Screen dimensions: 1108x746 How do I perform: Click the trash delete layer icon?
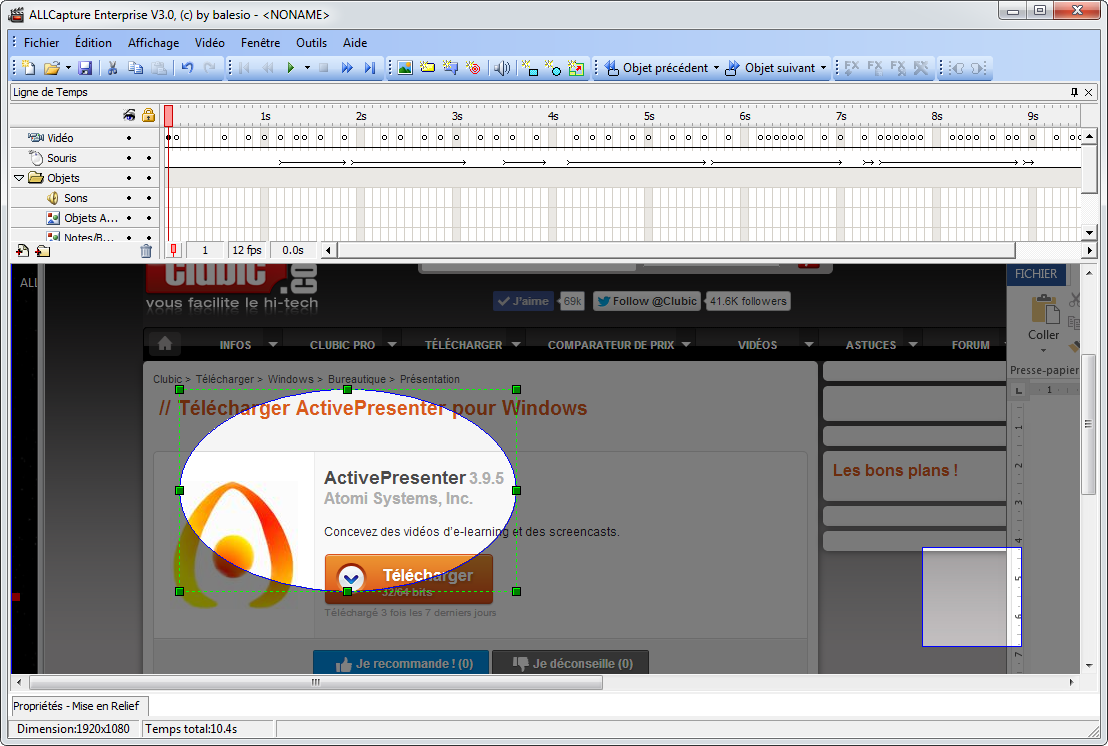pyautogui.click(x=146, y=250)
